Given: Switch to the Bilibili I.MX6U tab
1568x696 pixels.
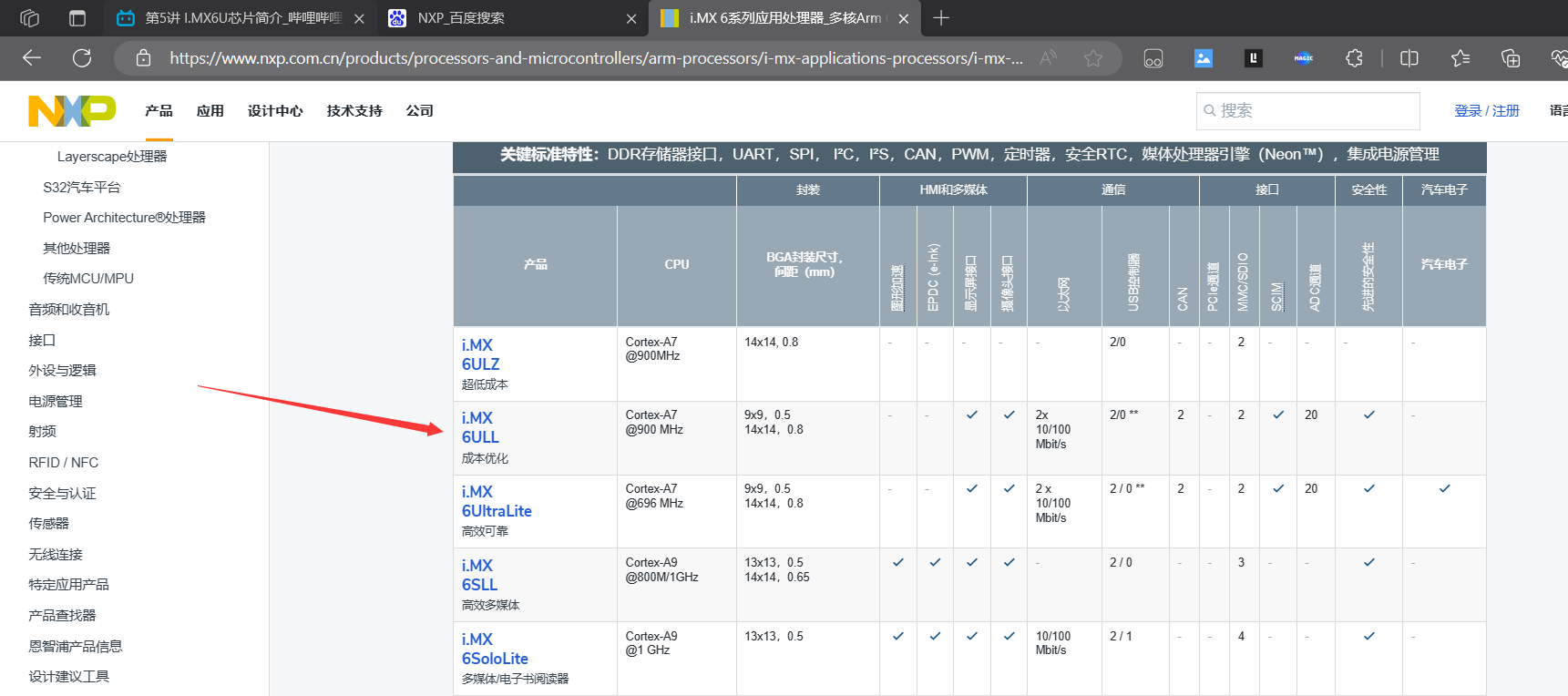Looking at the screenshot, I should (x=239, y=18).
